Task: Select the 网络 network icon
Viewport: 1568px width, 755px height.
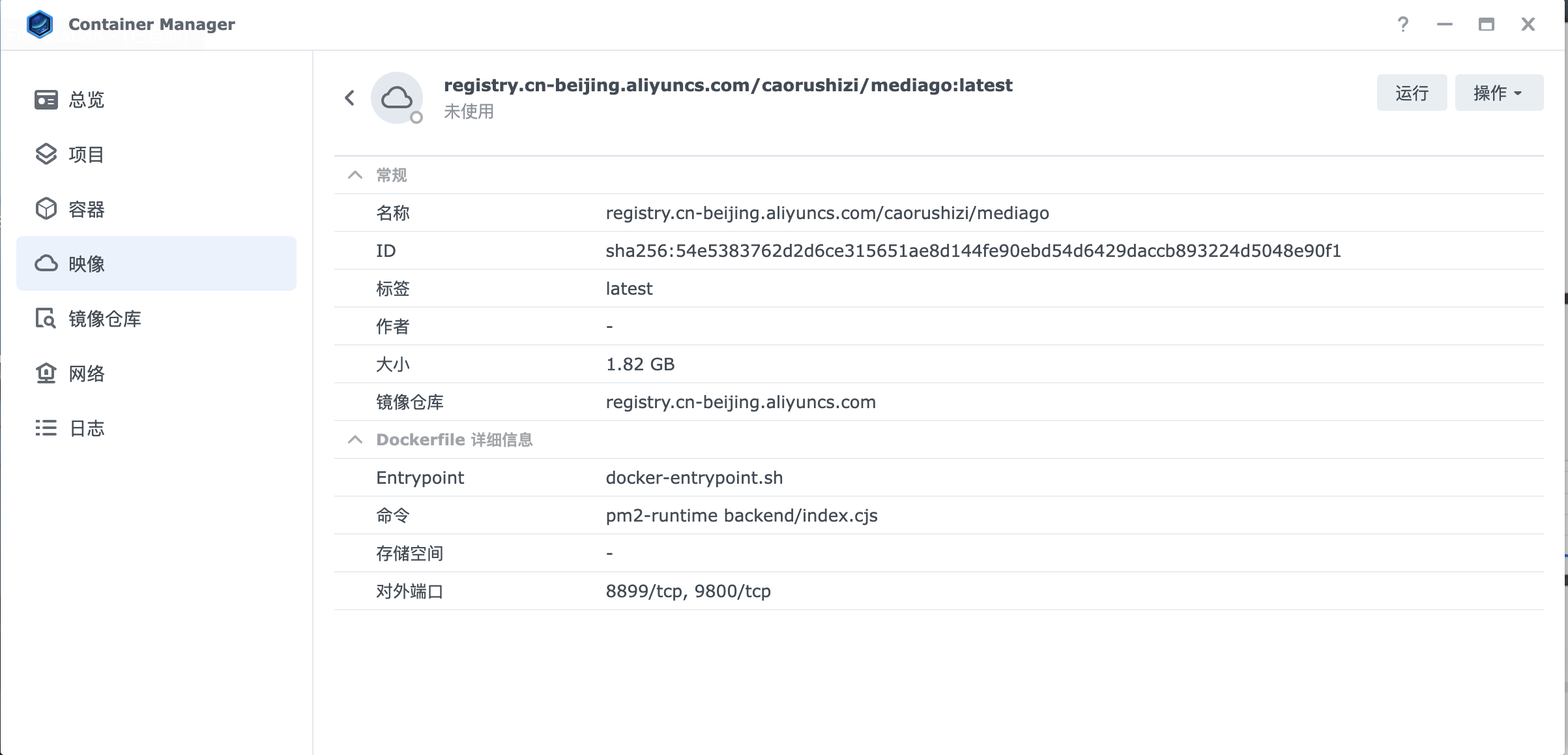Action: point(46,374)
